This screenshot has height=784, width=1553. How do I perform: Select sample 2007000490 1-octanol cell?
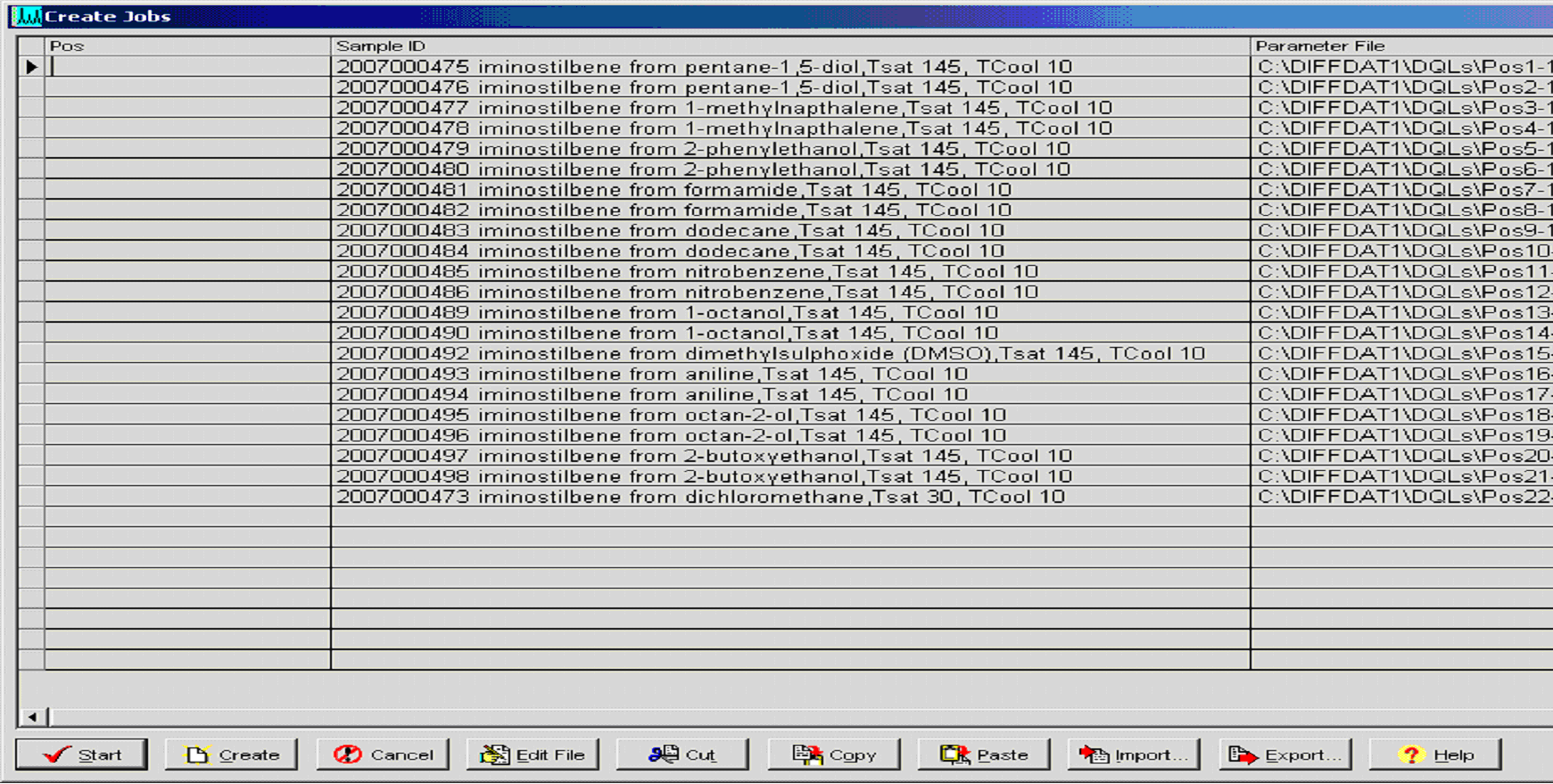click(790, 334)
